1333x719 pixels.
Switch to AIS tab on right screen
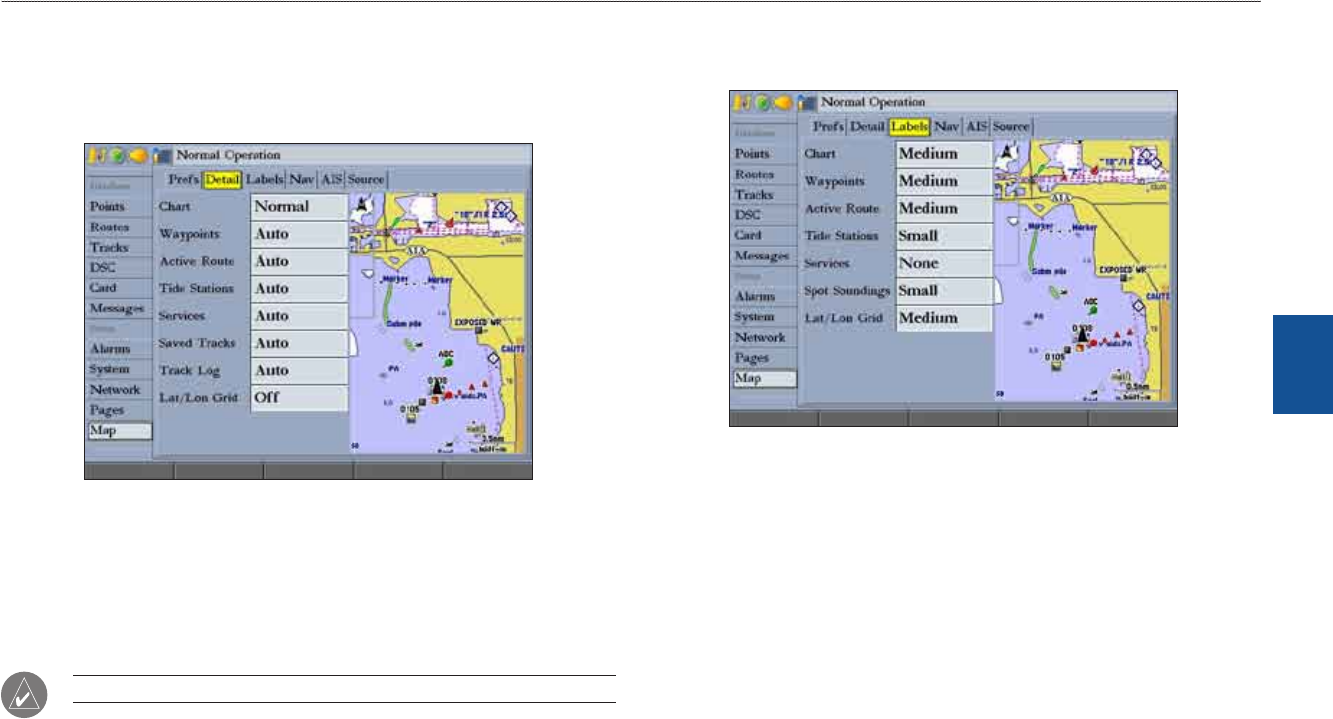tap(976, 126)
